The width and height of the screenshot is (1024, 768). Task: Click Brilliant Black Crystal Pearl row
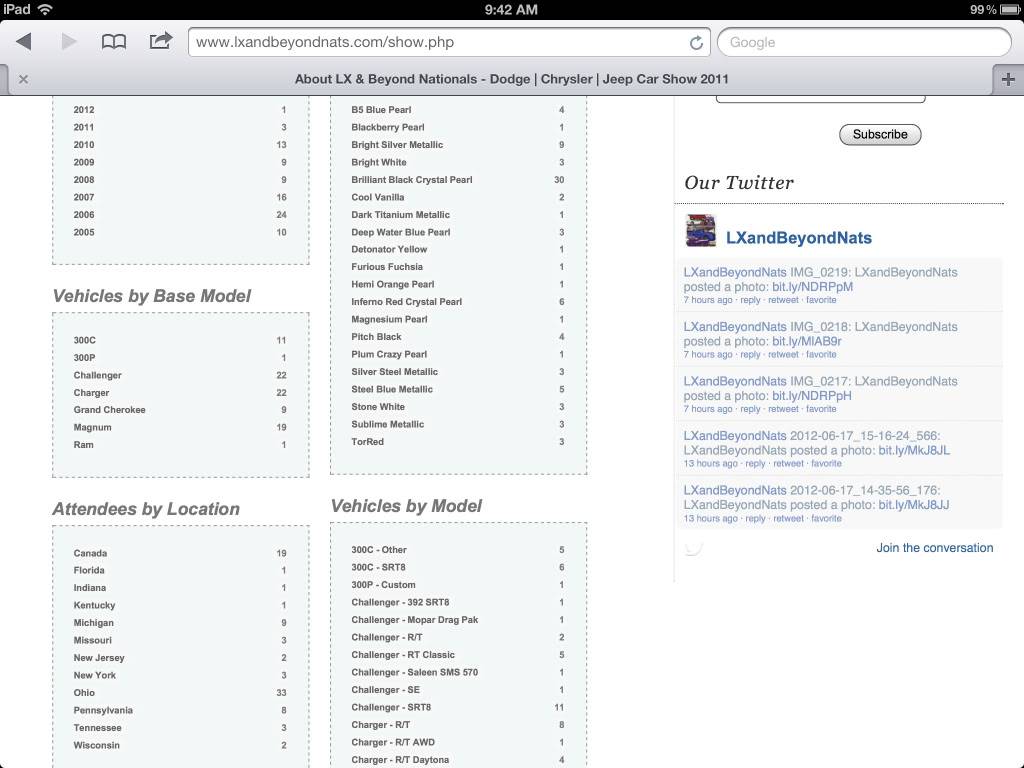click(x=458, y=180)
